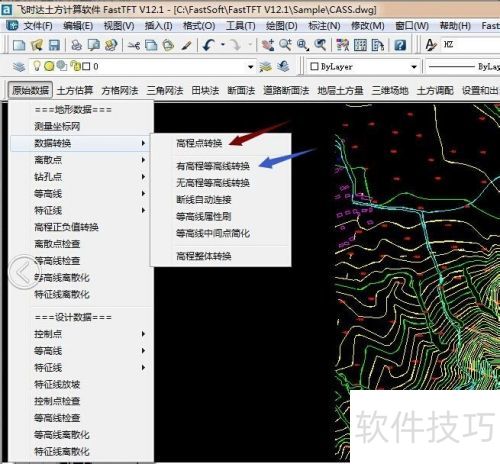Toggle the layer freeze sun icon
The image size is (500, 464).
49,66
